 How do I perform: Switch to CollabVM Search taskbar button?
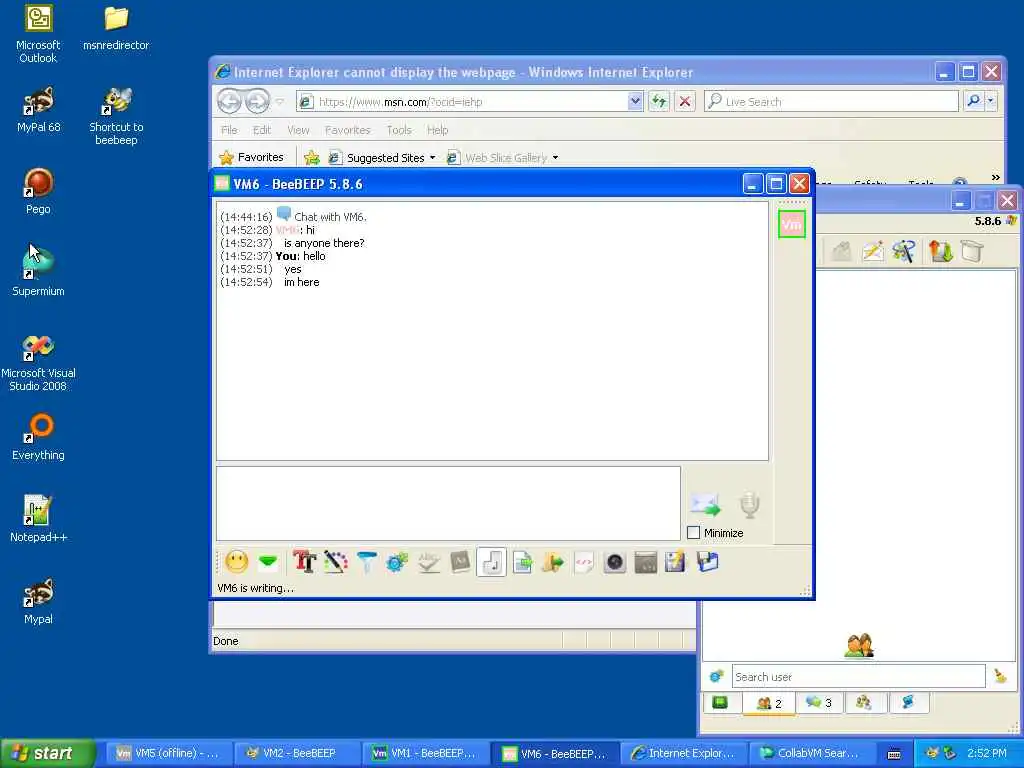point(810,753)
